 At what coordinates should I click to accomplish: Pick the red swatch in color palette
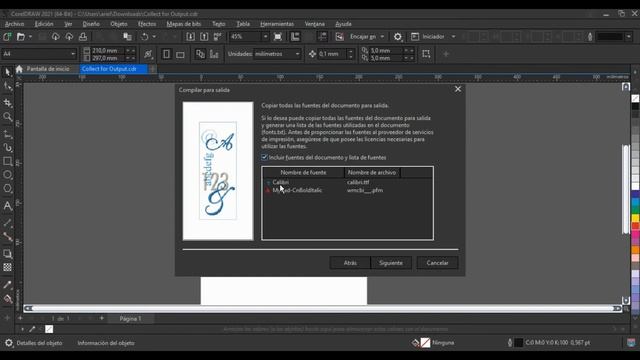(x=635, y=226)
